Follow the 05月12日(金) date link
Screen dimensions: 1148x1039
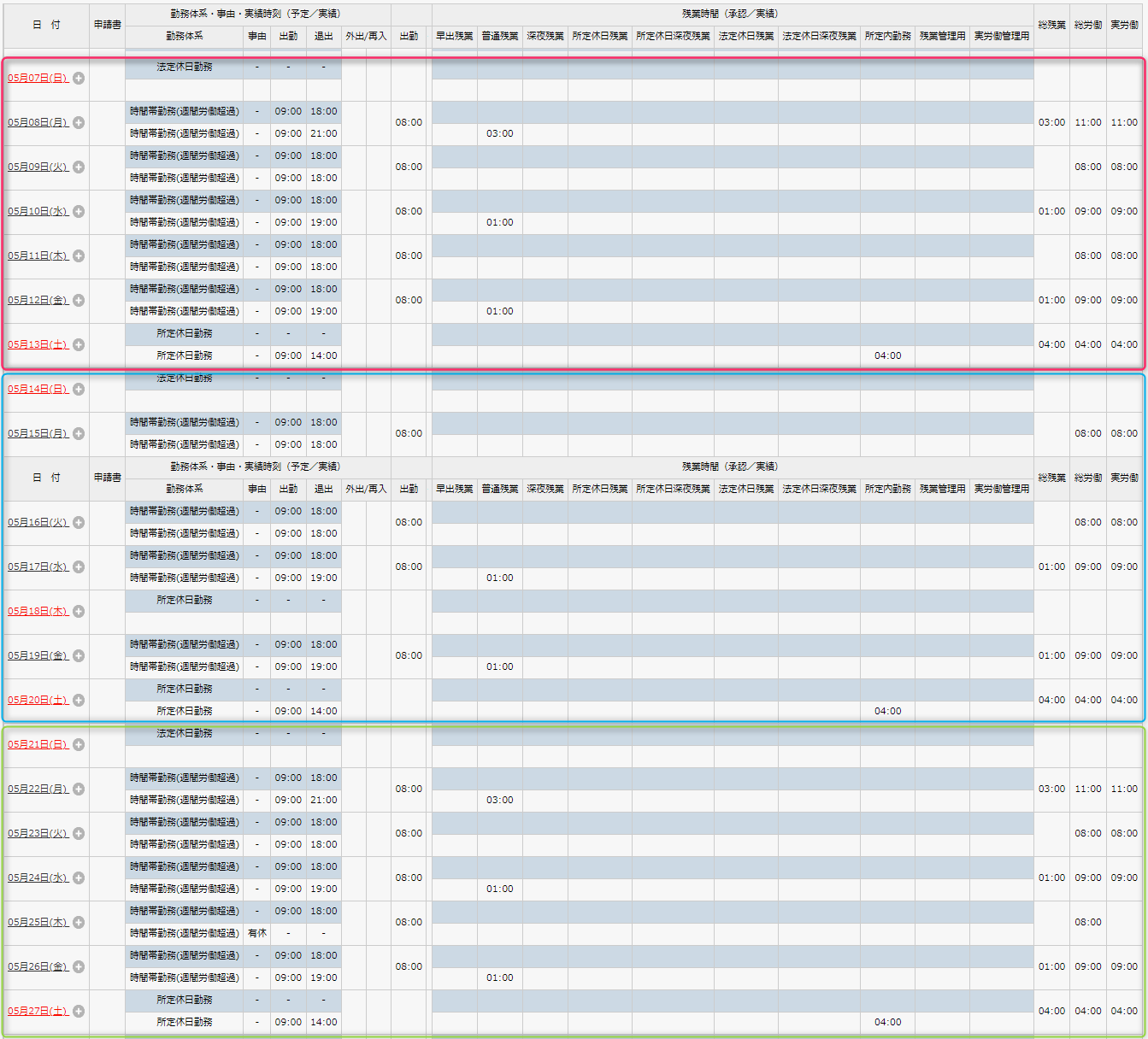coord(38,301)
